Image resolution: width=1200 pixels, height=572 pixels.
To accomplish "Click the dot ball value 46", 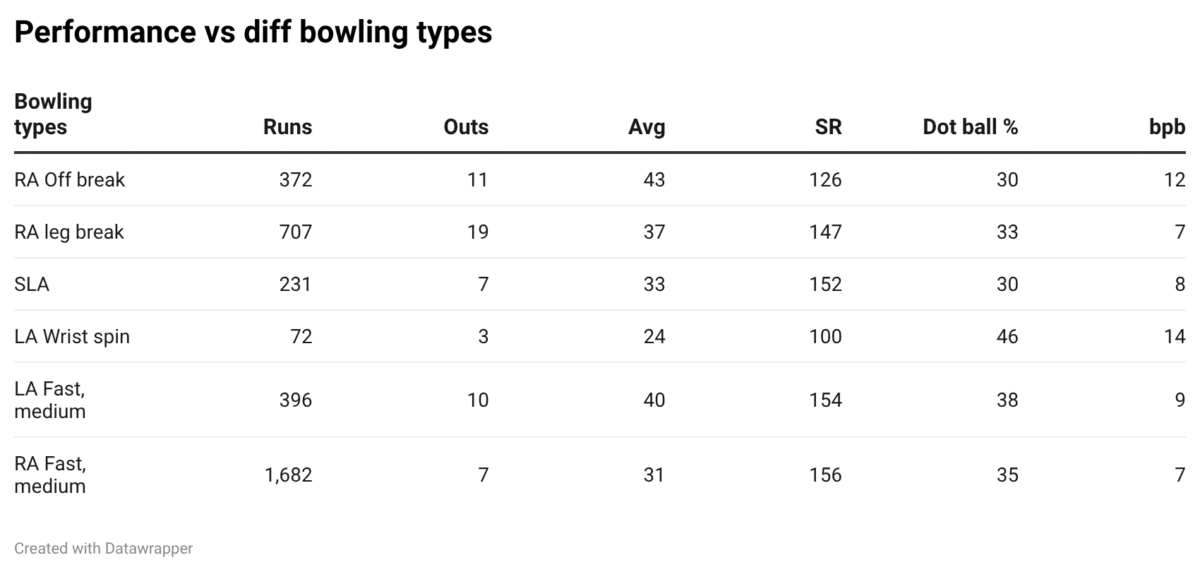I will 1007,336.
